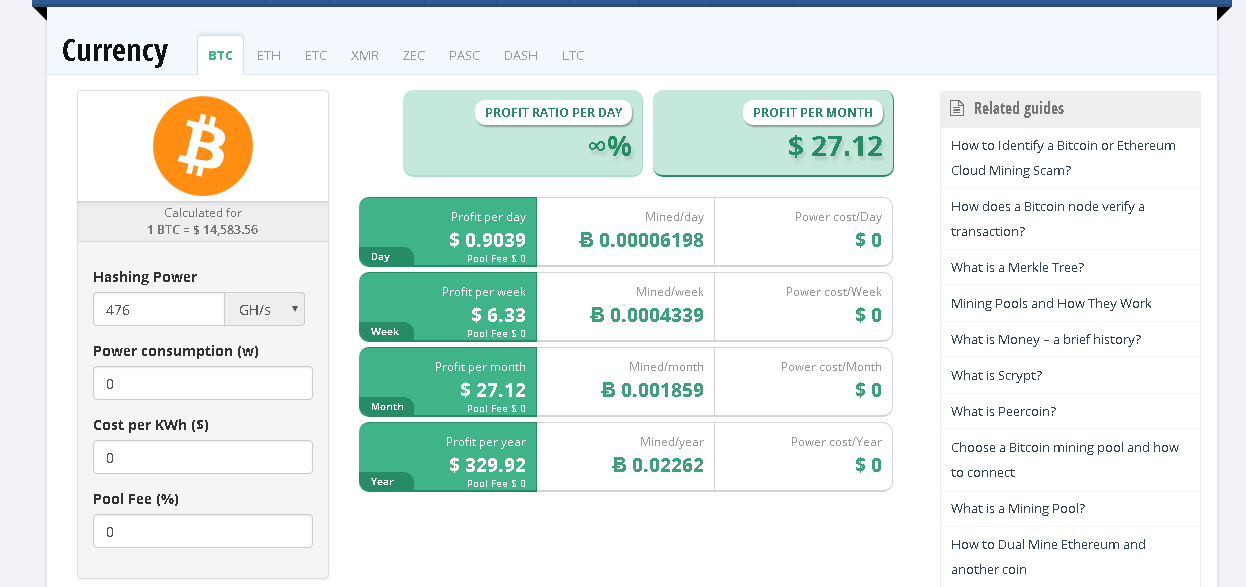Click the Power cost/Week $ 0 value
Viewport: 1246px width, 587px height.
click(x=868, y=315)
